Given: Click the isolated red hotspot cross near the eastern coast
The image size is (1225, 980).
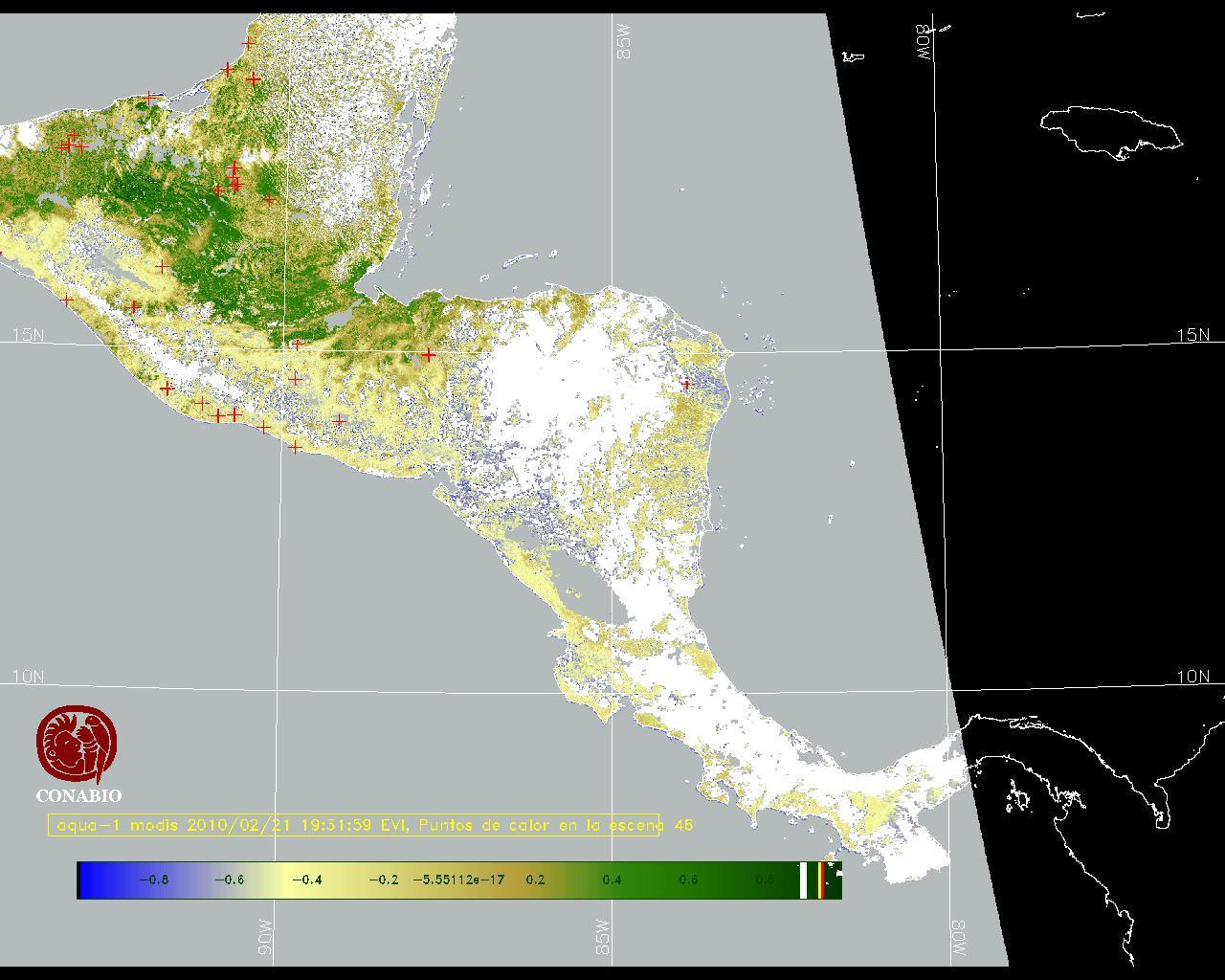Looking at the screenshot, I should [685, 384].
